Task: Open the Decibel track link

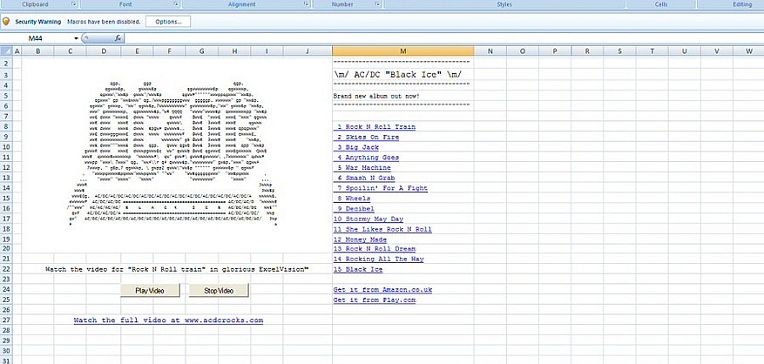Action: pyautogui.click(x=355, y=209)
